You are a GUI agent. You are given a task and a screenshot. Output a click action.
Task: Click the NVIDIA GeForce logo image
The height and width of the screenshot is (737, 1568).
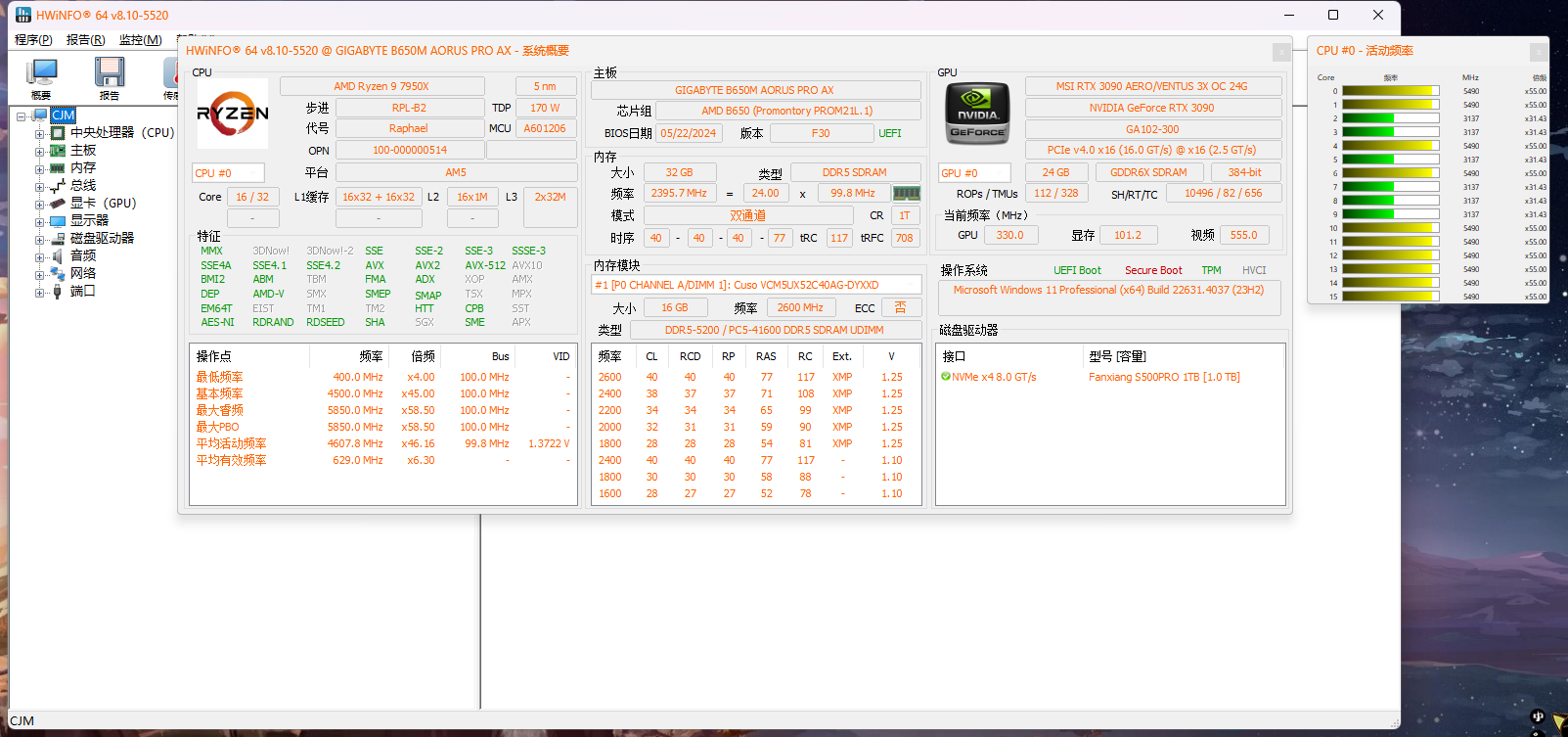pyautogui.click(x=977, y=115)
